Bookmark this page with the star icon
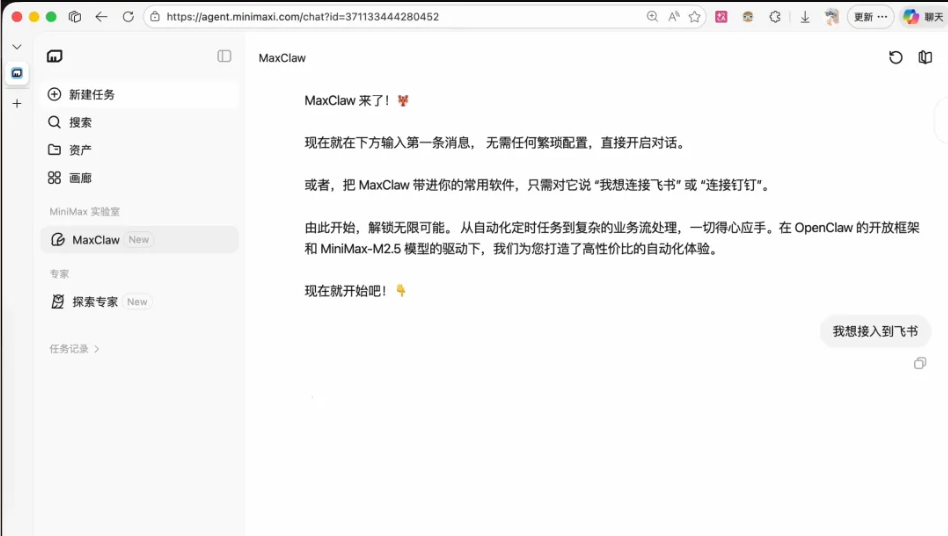Viewport: 948px width, 536px height. pos(695,17)
